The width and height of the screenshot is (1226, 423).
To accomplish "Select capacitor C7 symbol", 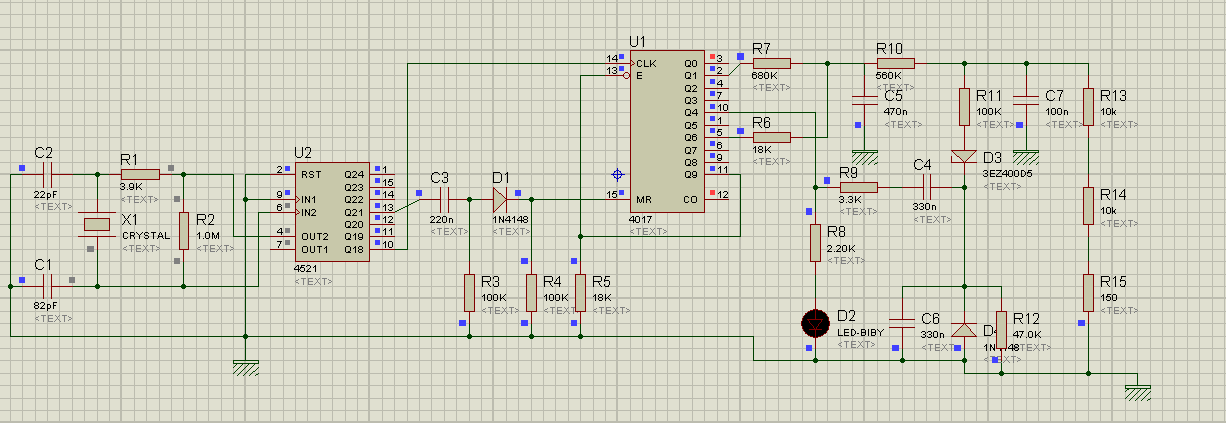I will [1026, 99].
